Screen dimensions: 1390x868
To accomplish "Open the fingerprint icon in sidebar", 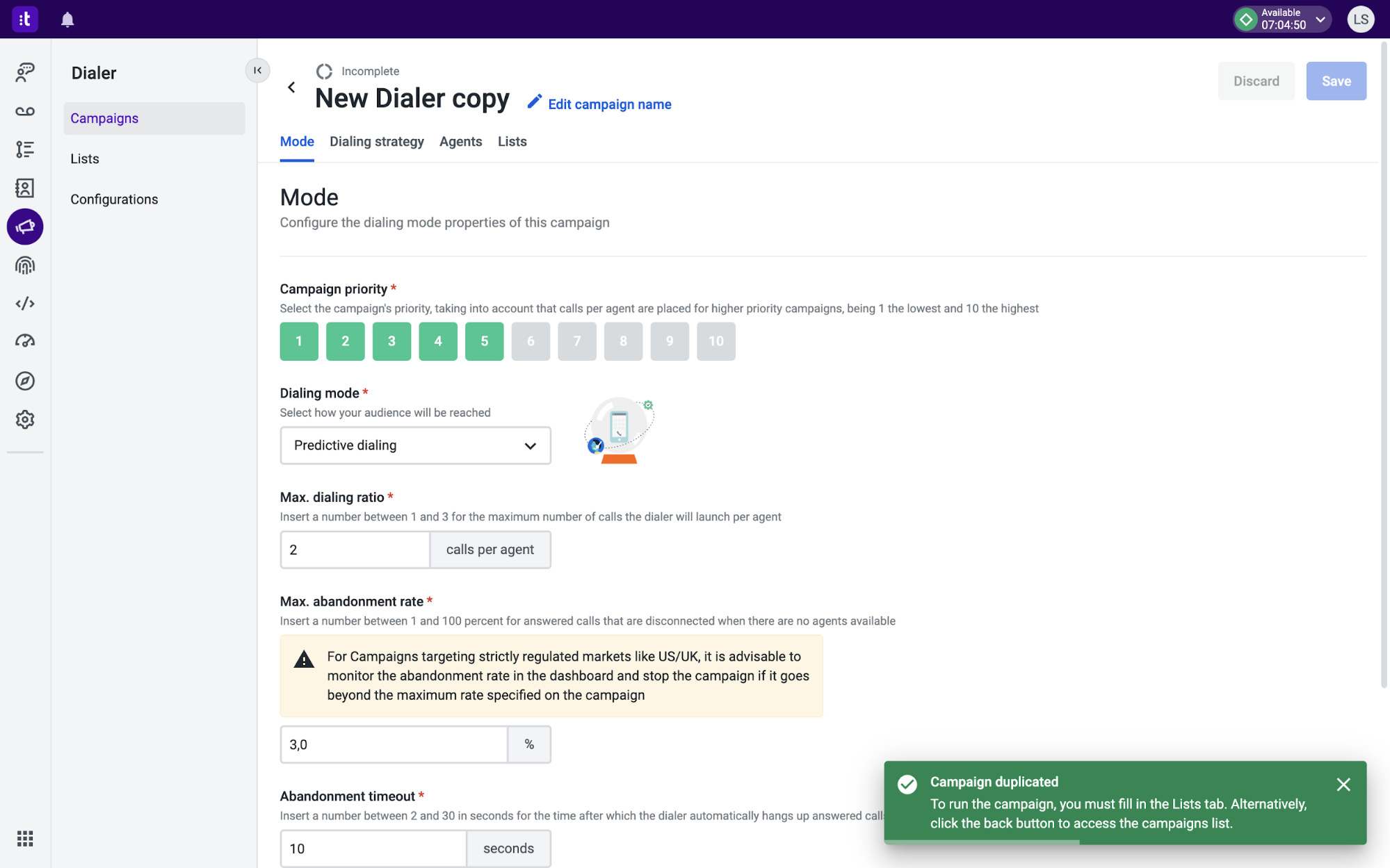I will point(25,265).
